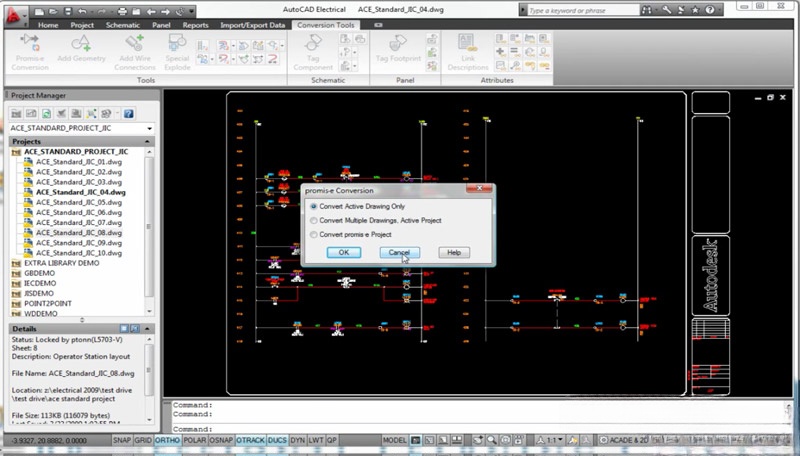Viewport: 800px width, 456px height.
Task: Toggle SNAP mode in status bar
Action: tap(122, 440)
